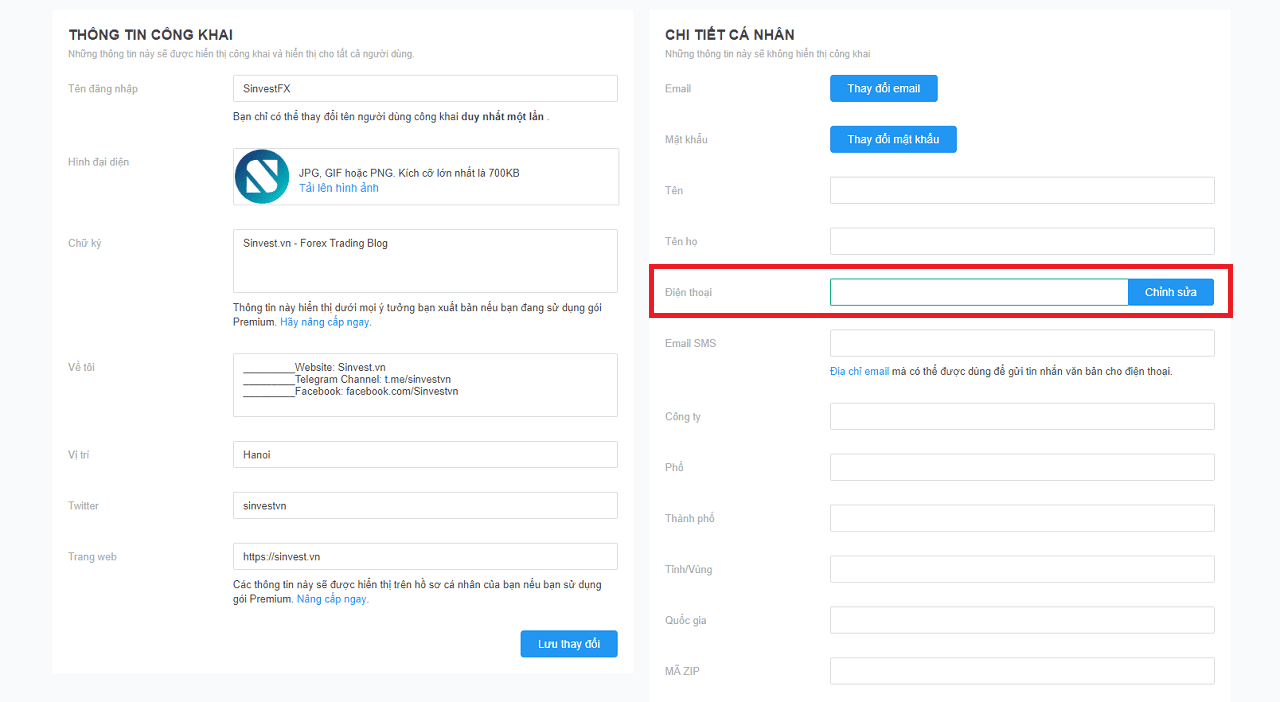Click the 'Thay đổi mật khẩu' button
The image size is (1280, 702).
click(893, 140)
